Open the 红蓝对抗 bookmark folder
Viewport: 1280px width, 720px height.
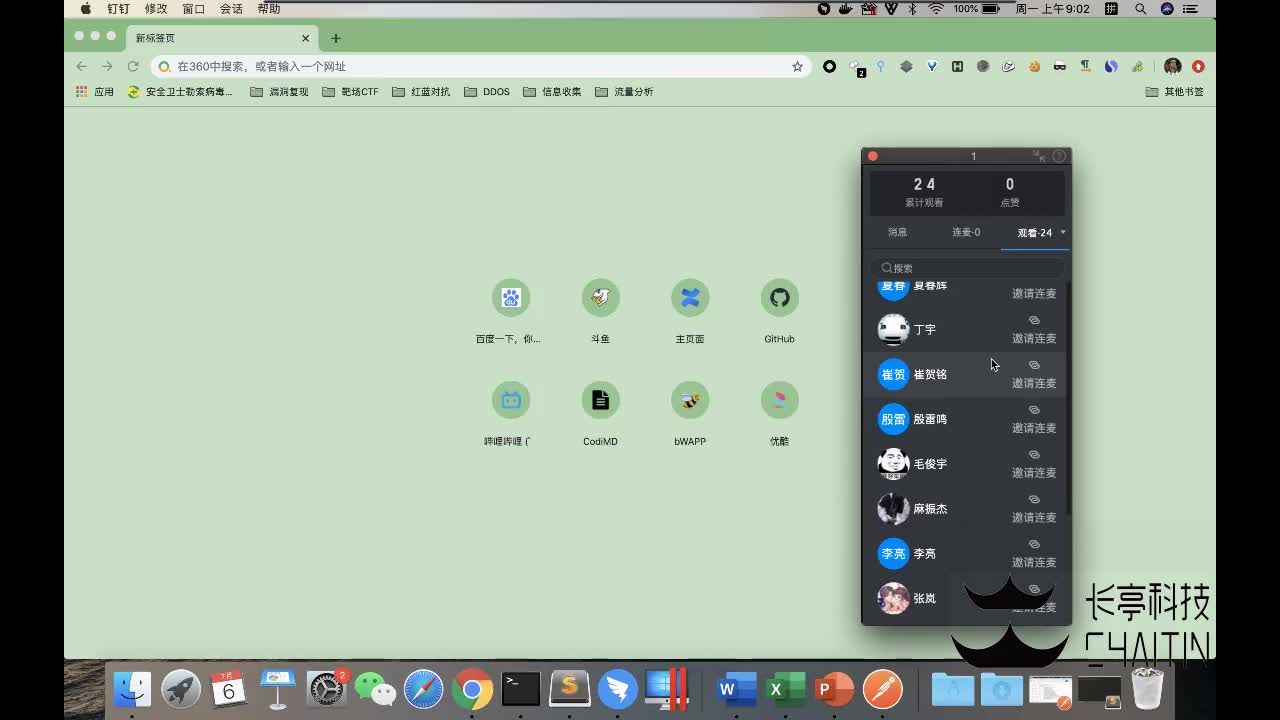[x=421, y=91]
